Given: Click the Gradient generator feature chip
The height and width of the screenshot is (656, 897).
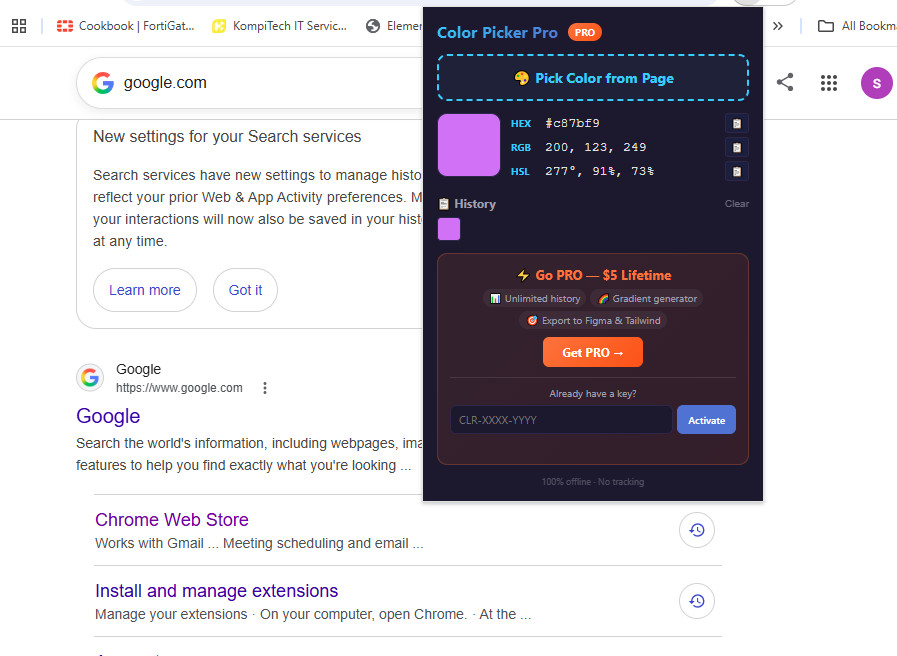Looking at the screenshot, I should [x=647, y=299].
